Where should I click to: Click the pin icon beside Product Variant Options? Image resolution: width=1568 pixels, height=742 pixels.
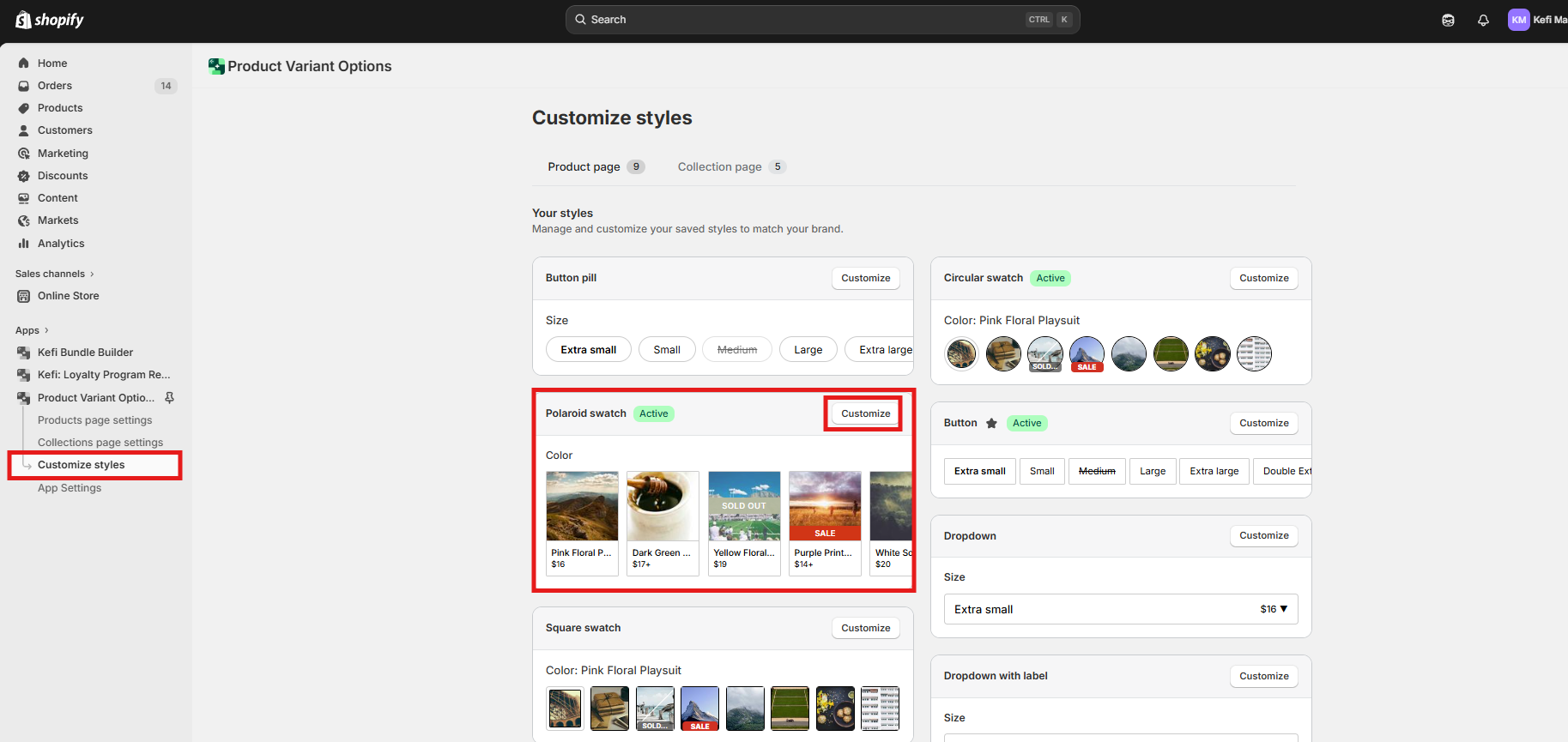[x=169, y=398]
